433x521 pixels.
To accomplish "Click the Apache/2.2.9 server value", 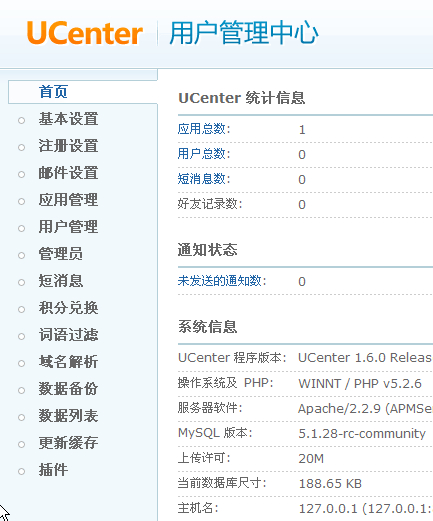I will click(365, 408).
